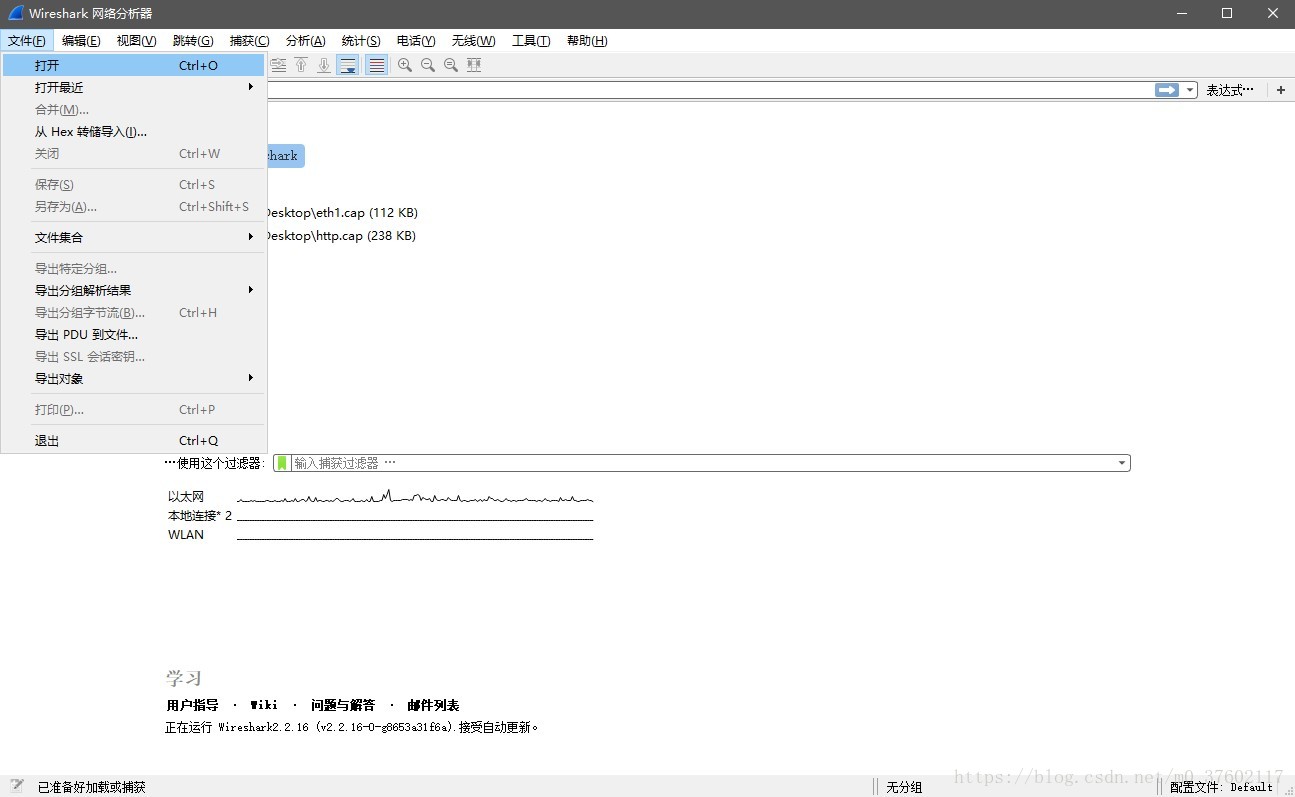Screen dimensions: 1295x797
Task: Click the resize columns toolbar icon
Action: click(474, 65)
